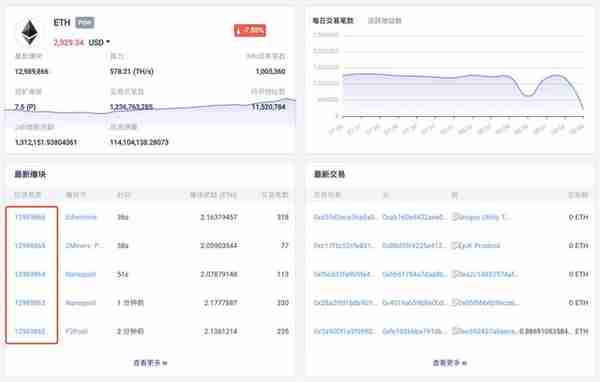Click block reward 2.05903544
The height and width of the screenshot is (382, 600).
(x=219, y=245)
